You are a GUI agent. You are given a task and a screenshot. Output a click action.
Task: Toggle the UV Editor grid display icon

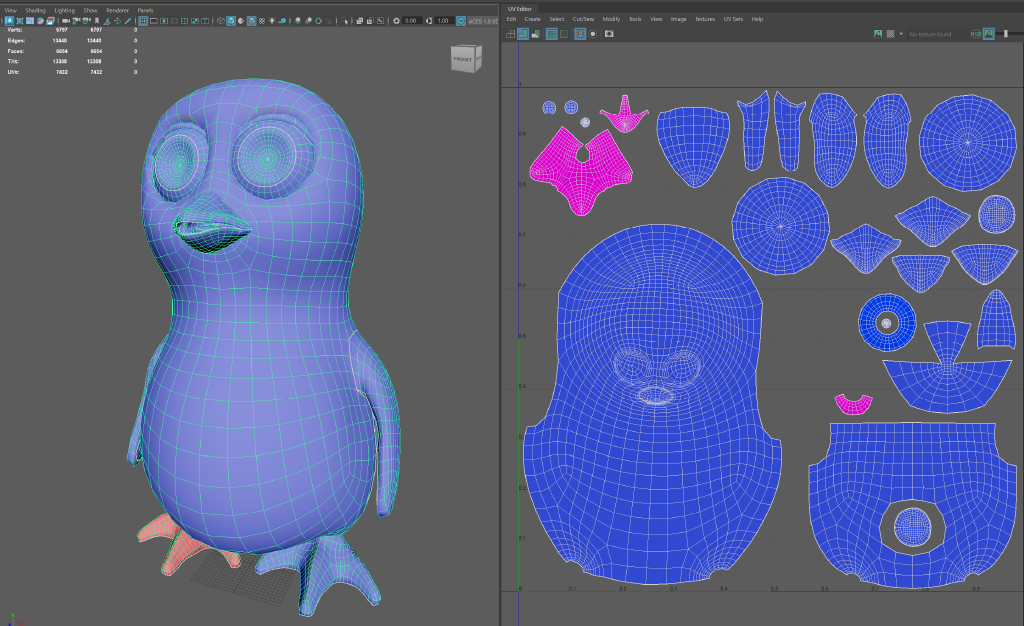coord(580,33)
